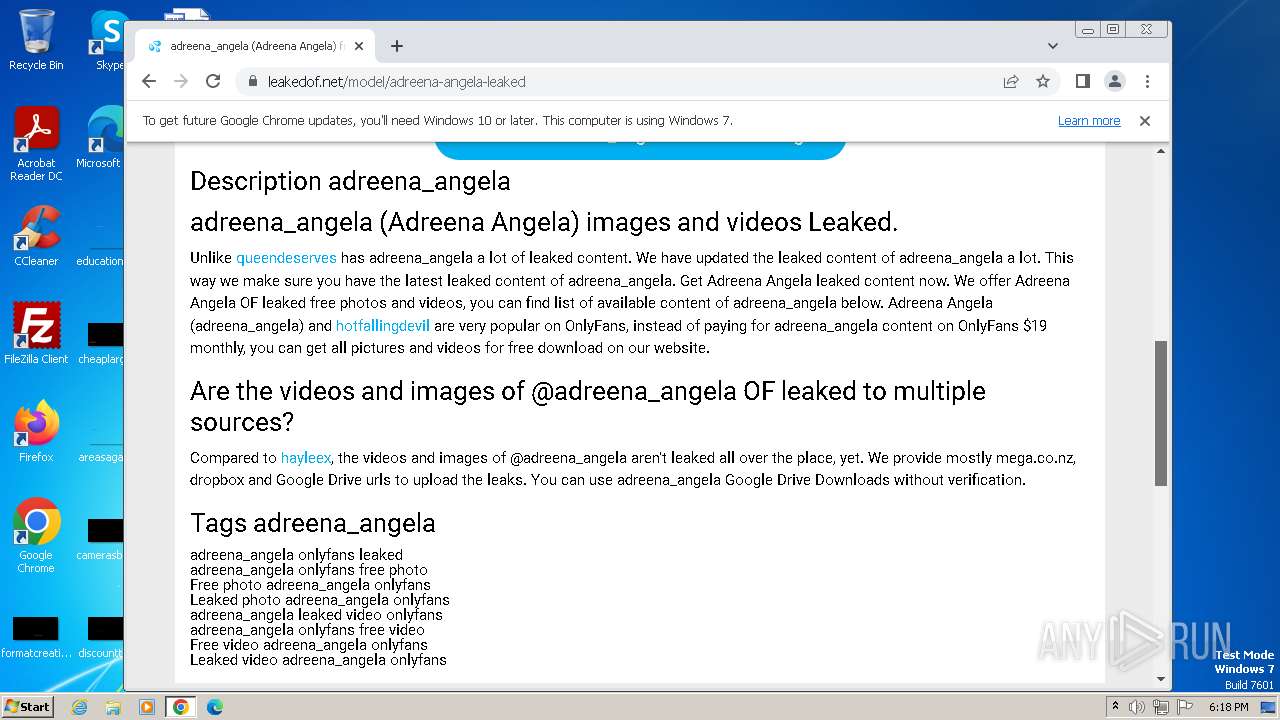Click the page vertical scrollbar thumb

[1161, 412]
